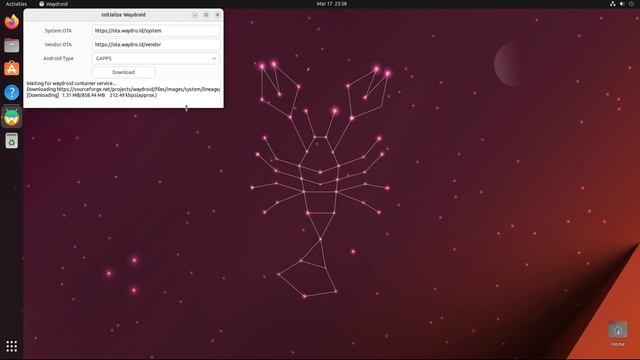Click the volume icon in top bar
Viewport: 640px width, 360px height.
[x=622, y=4]
